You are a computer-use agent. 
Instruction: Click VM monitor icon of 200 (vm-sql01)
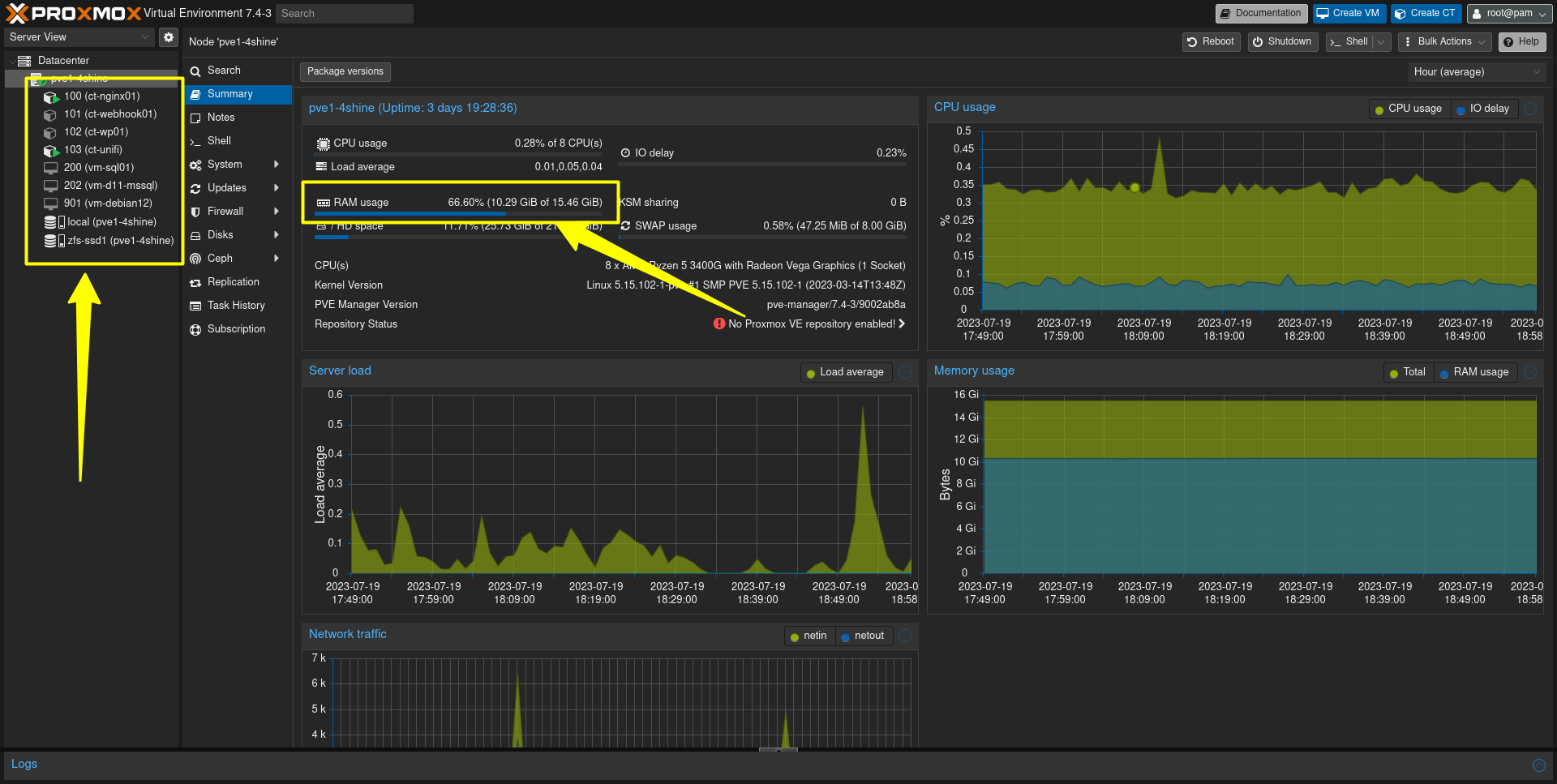coord(50,168)
